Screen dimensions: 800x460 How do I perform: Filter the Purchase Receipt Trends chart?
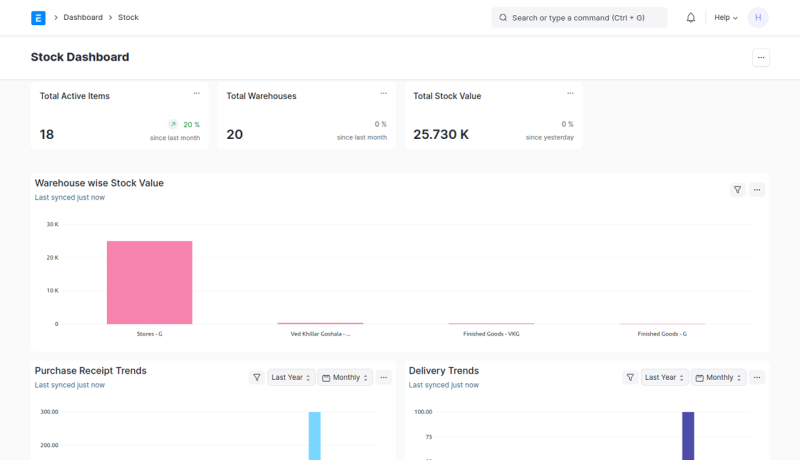coord(257,377)
